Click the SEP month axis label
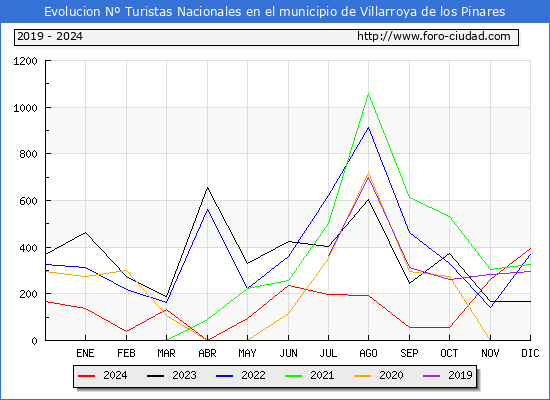Image resolution: width=550 pixels, height=400 pixels. [x=409, y=353]
